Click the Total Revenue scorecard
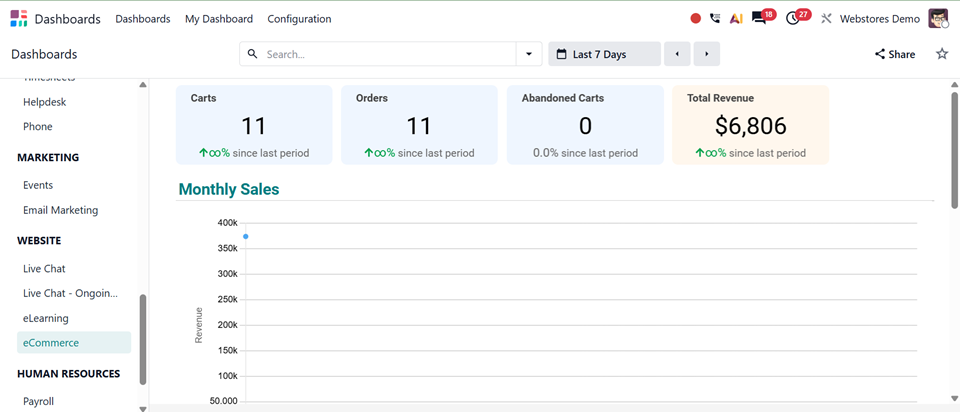The width and height of the screenshot is (960, 412). [751, 125]
